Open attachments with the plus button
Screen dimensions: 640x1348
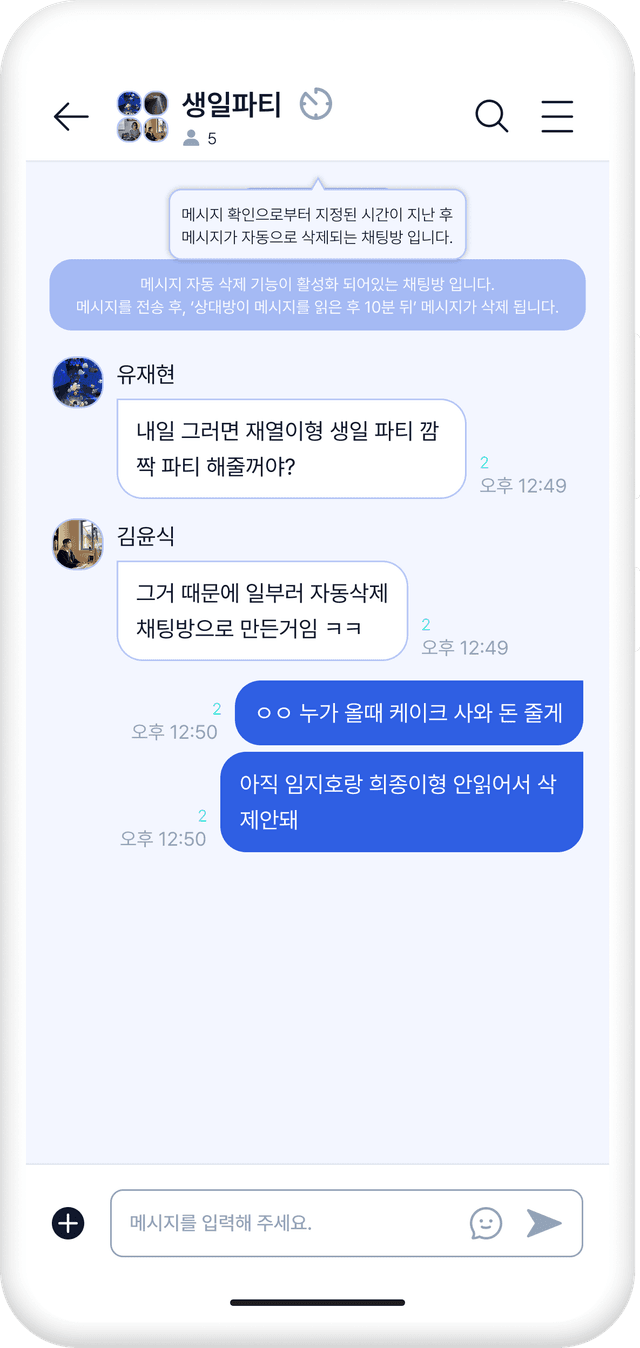point(66,1223)
